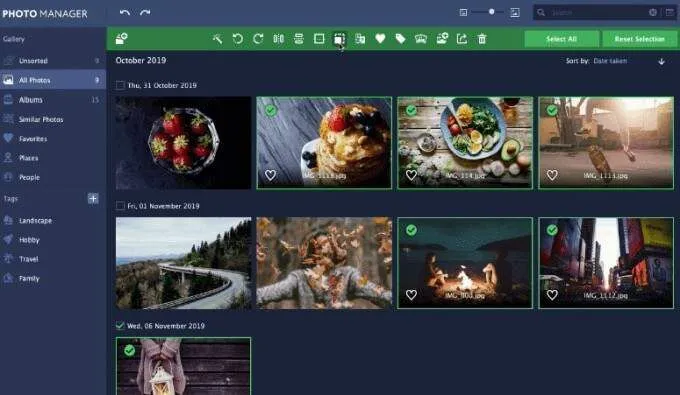
Task: Rotate selected photos clockwise
Action: pos(258,39)
